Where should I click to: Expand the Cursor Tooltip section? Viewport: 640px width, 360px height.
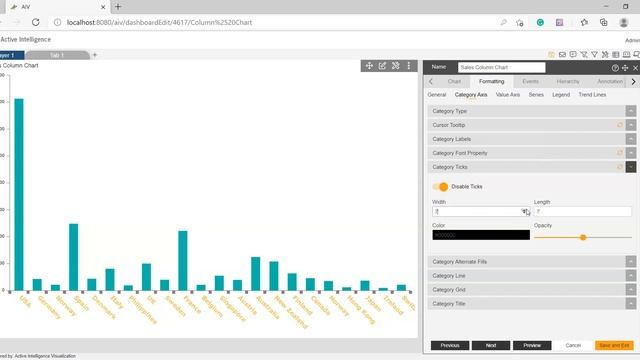[x=631, y=125]
